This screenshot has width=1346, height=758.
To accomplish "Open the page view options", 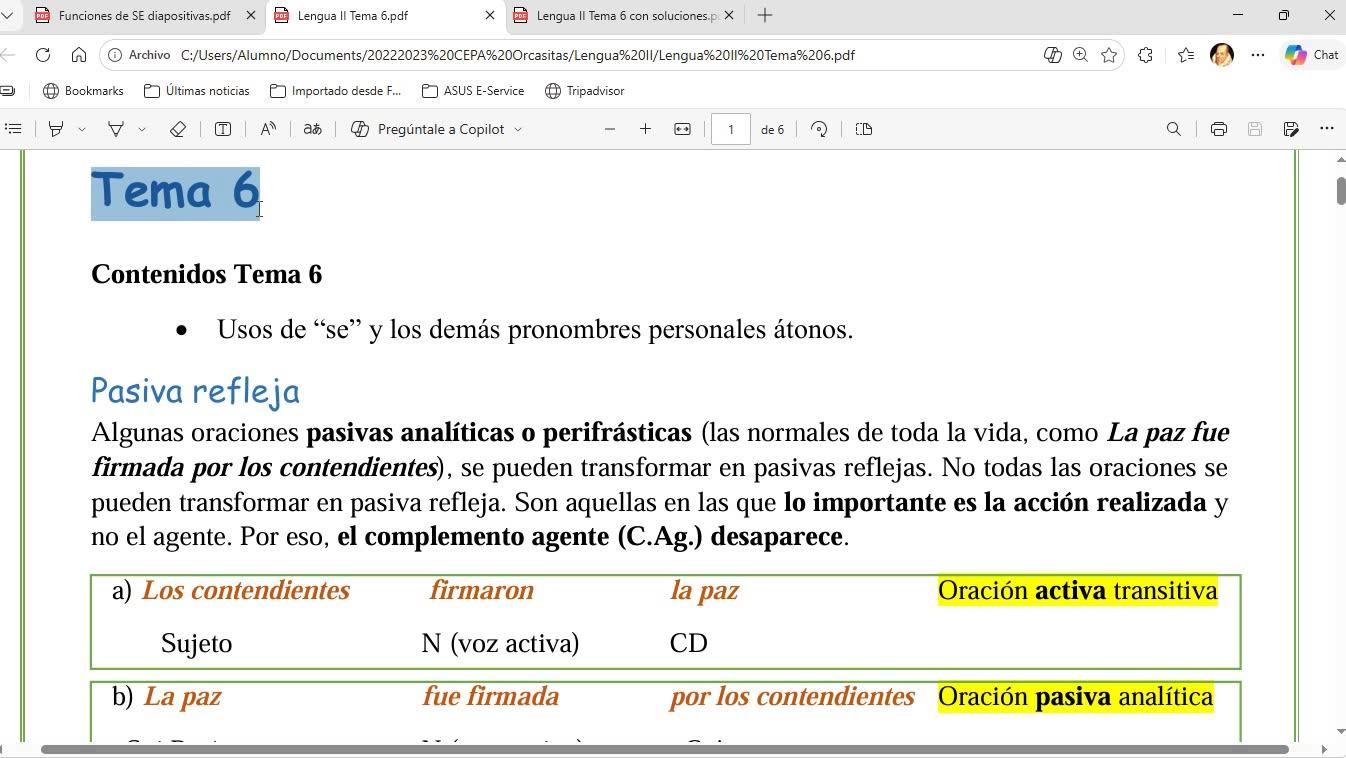I will [x=864, y=129].
